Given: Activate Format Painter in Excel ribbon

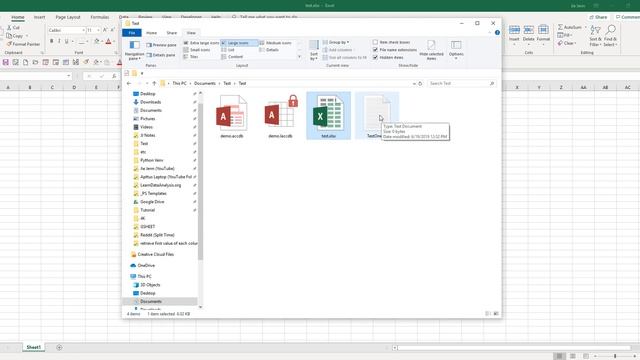Looking at the screenshot, I should tap(23, 44).
